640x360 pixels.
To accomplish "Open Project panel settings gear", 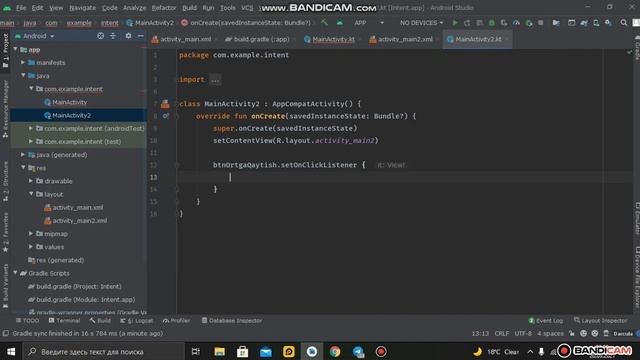I will (x=128, y=36).
